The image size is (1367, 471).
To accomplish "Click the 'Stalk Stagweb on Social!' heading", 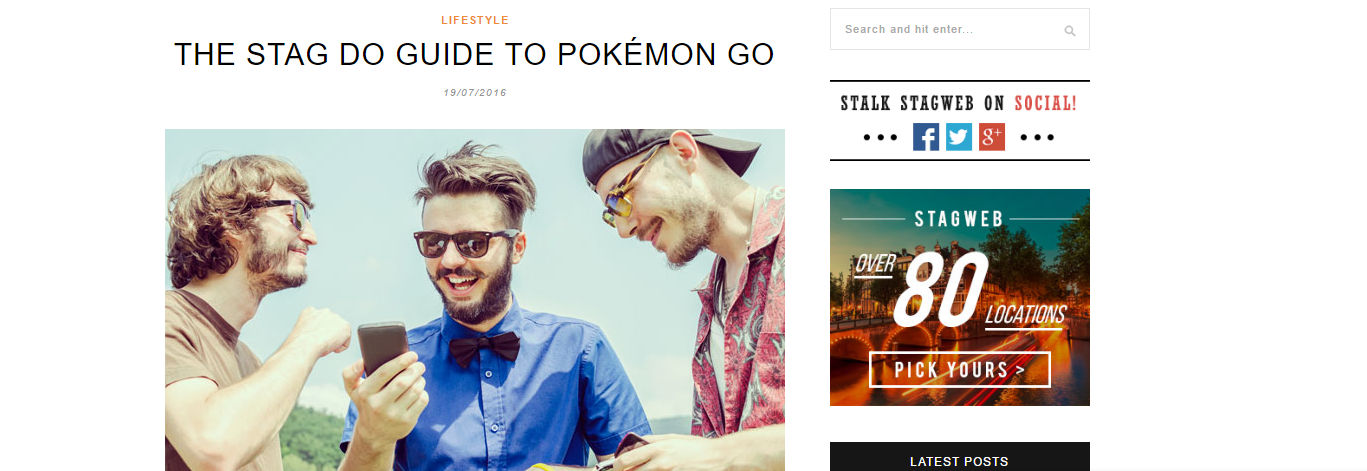I will pyautogui.click(x=959, y=102).
